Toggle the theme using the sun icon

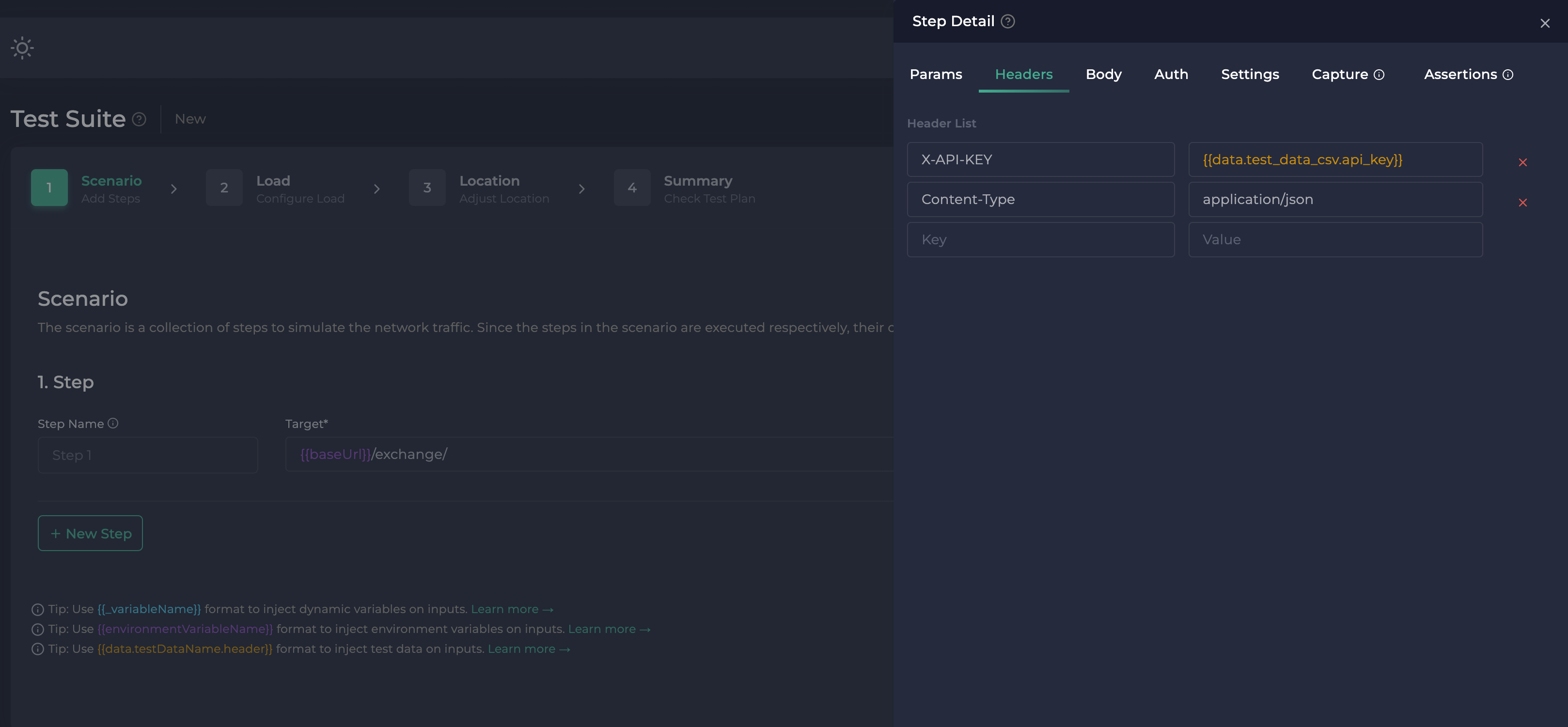tap(22, 48)
